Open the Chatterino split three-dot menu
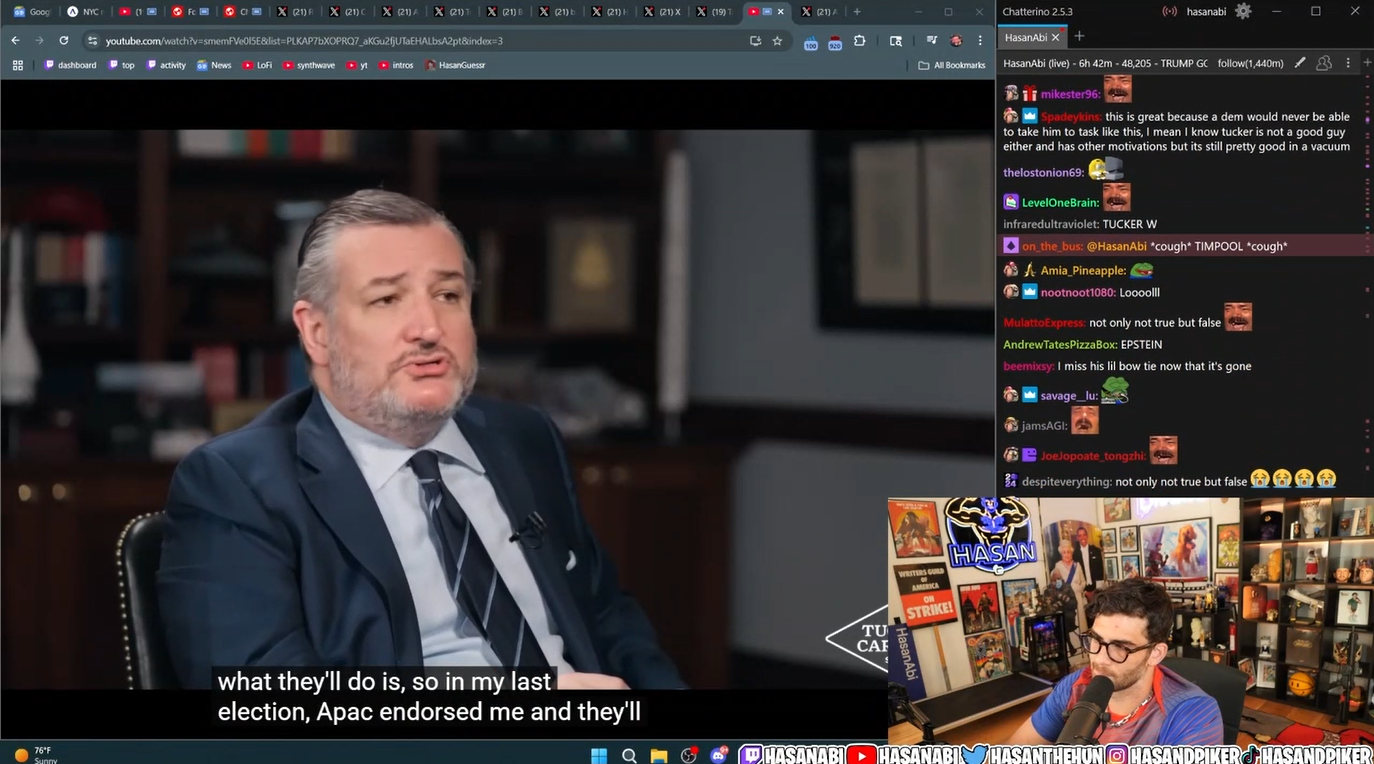 (1347, 63)
